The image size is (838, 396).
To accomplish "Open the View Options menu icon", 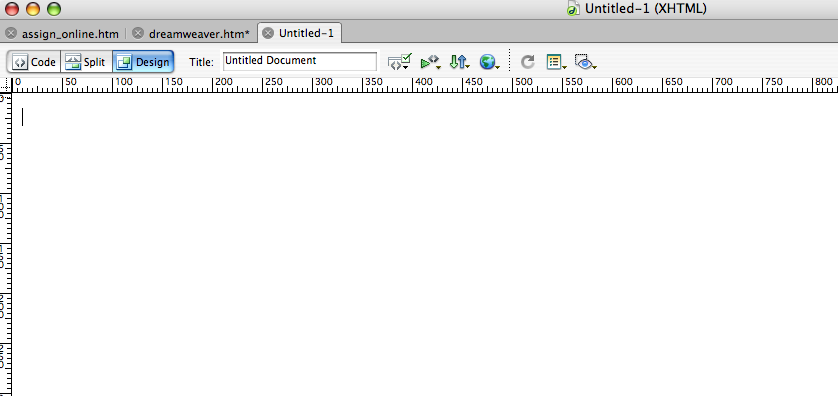I will pos(556,62).
